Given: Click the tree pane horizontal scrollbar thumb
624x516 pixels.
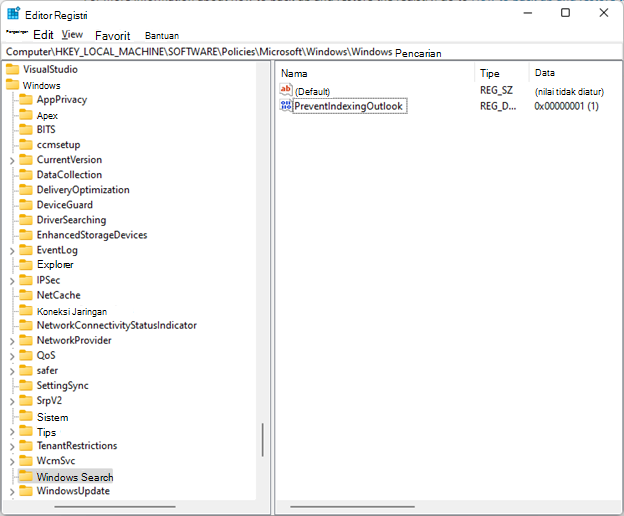Looking at the screenshot, I should [115, 506].
